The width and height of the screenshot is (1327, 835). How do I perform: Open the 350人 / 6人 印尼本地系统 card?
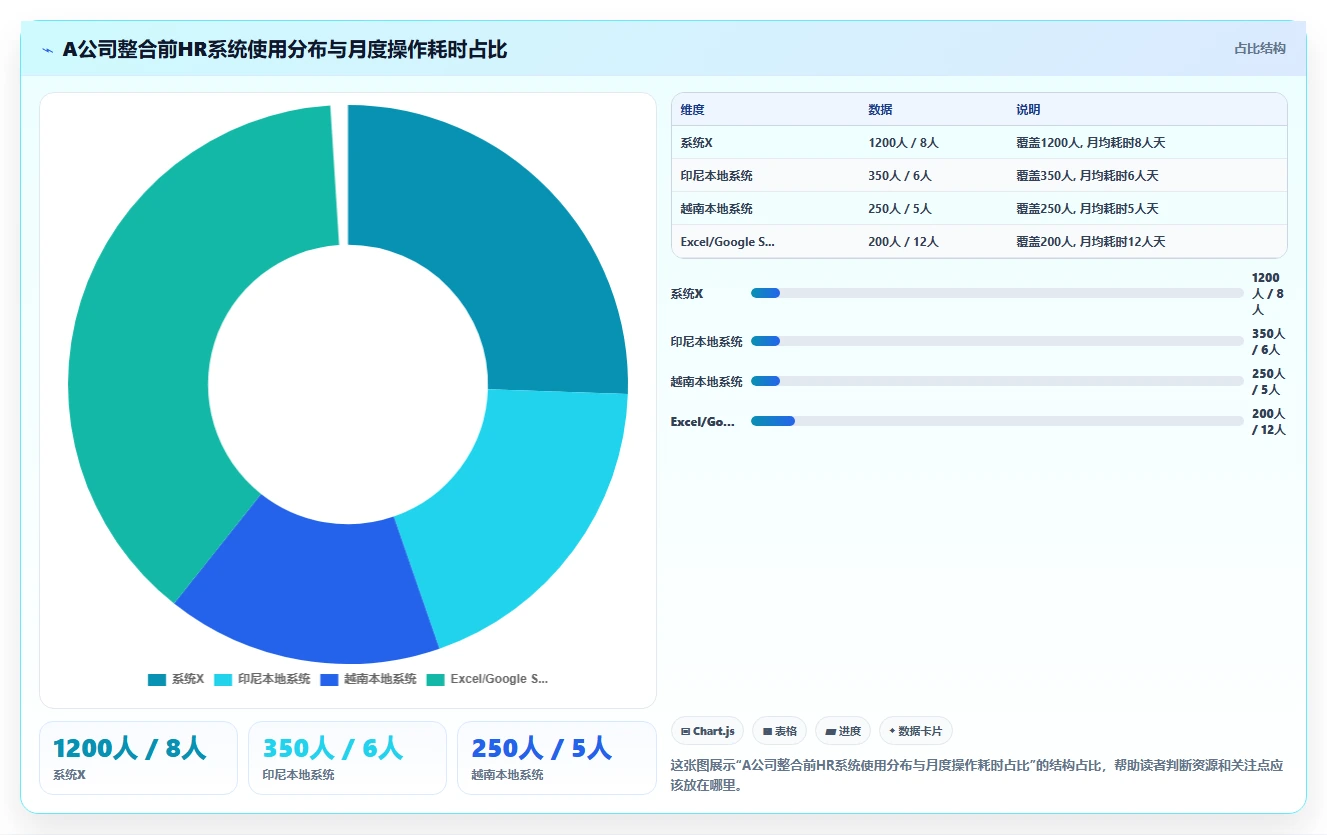pos(347,758)
